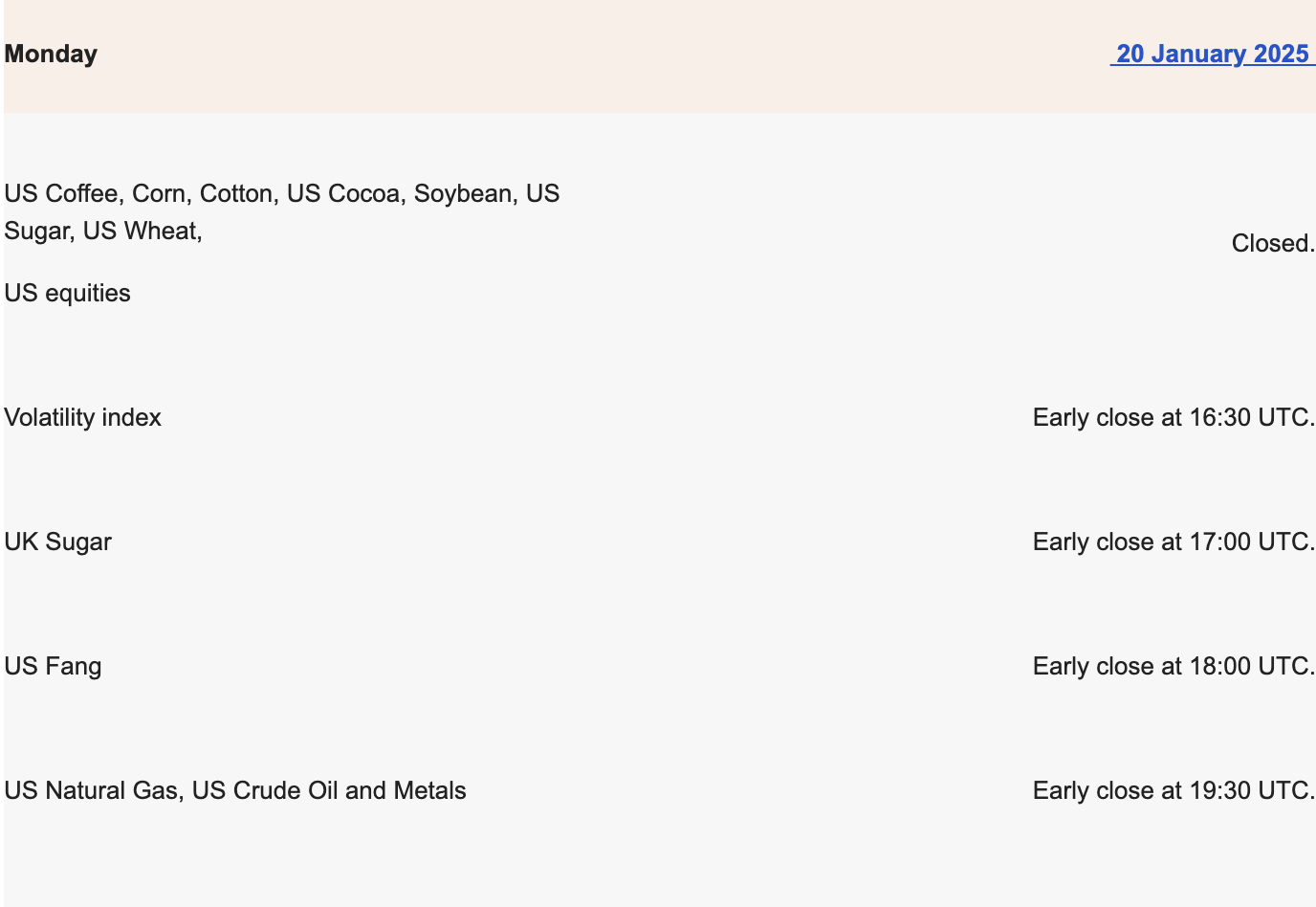Click Early close at 18:00 UTC text

point(1173,666)
